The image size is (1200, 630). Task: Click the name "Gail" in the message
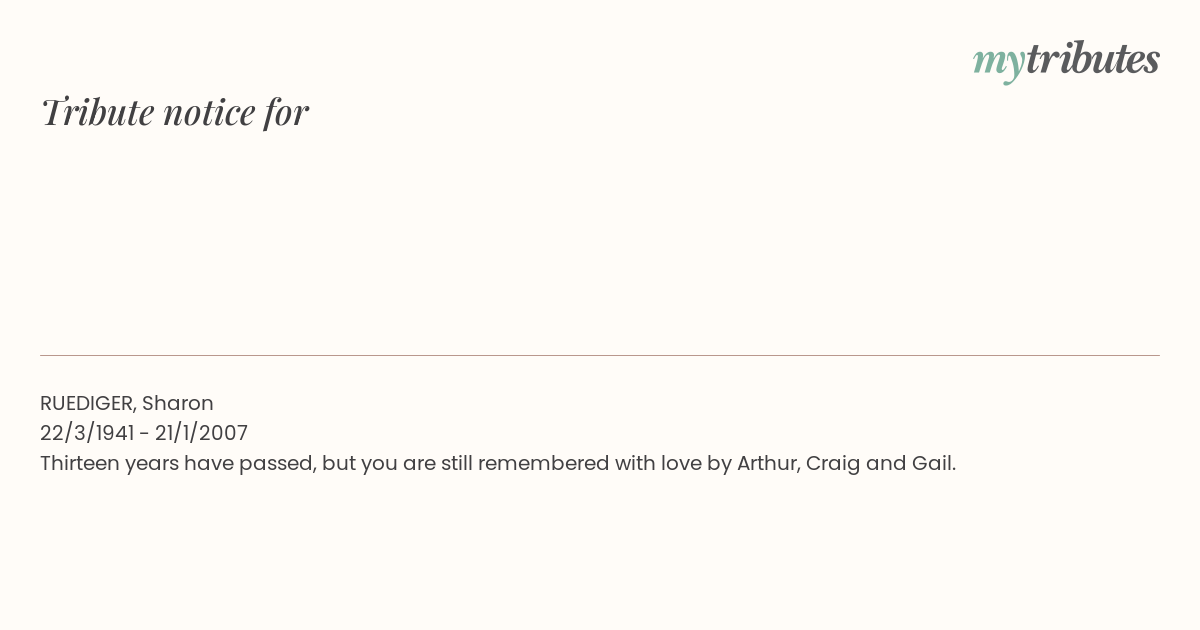[934, 463]
